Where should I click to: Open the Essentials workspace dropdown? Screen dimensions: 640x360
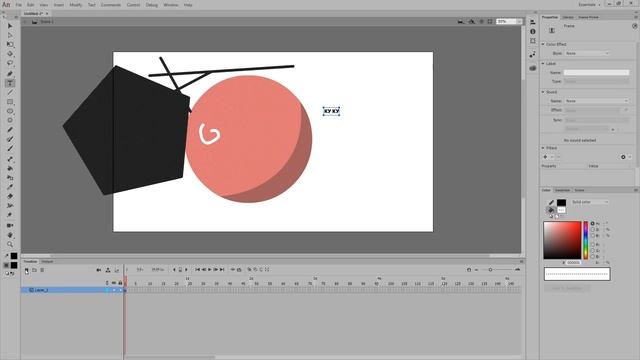pyautogui.click(x=590, y=4)
